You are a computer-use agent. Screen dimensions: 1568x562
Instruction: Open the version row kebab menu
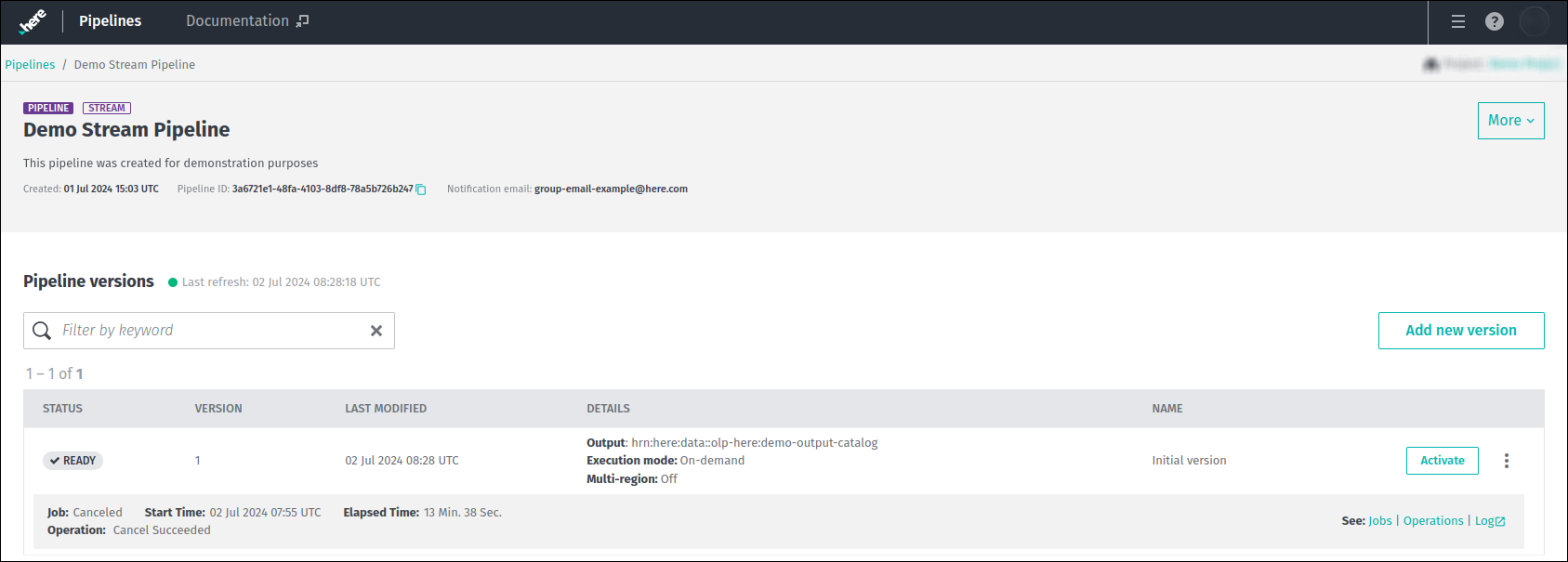(1507, 461)
